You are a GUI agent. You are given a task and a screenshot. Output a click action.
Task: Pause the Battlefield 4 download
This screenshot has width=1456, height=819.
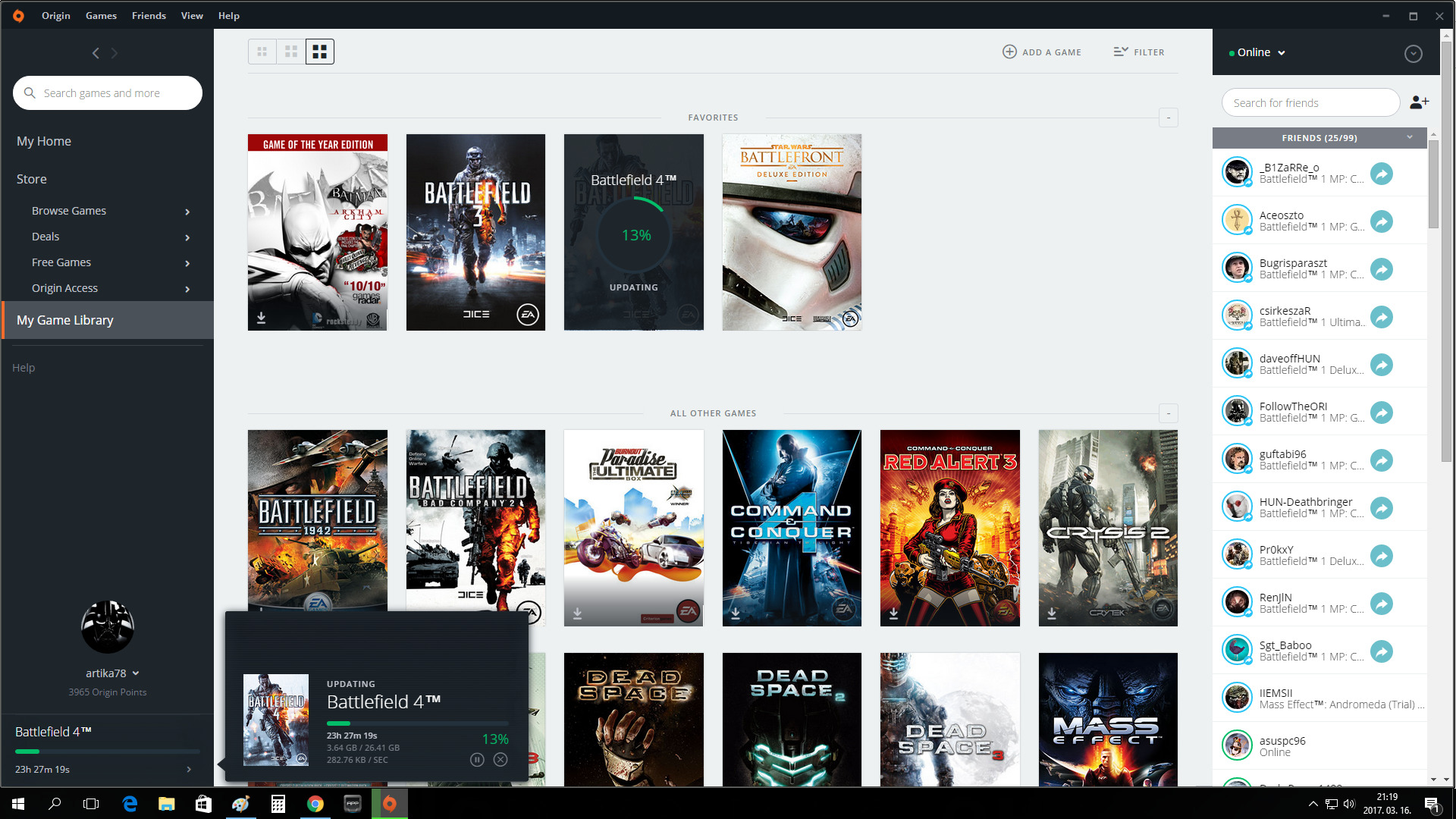[477, 759]
